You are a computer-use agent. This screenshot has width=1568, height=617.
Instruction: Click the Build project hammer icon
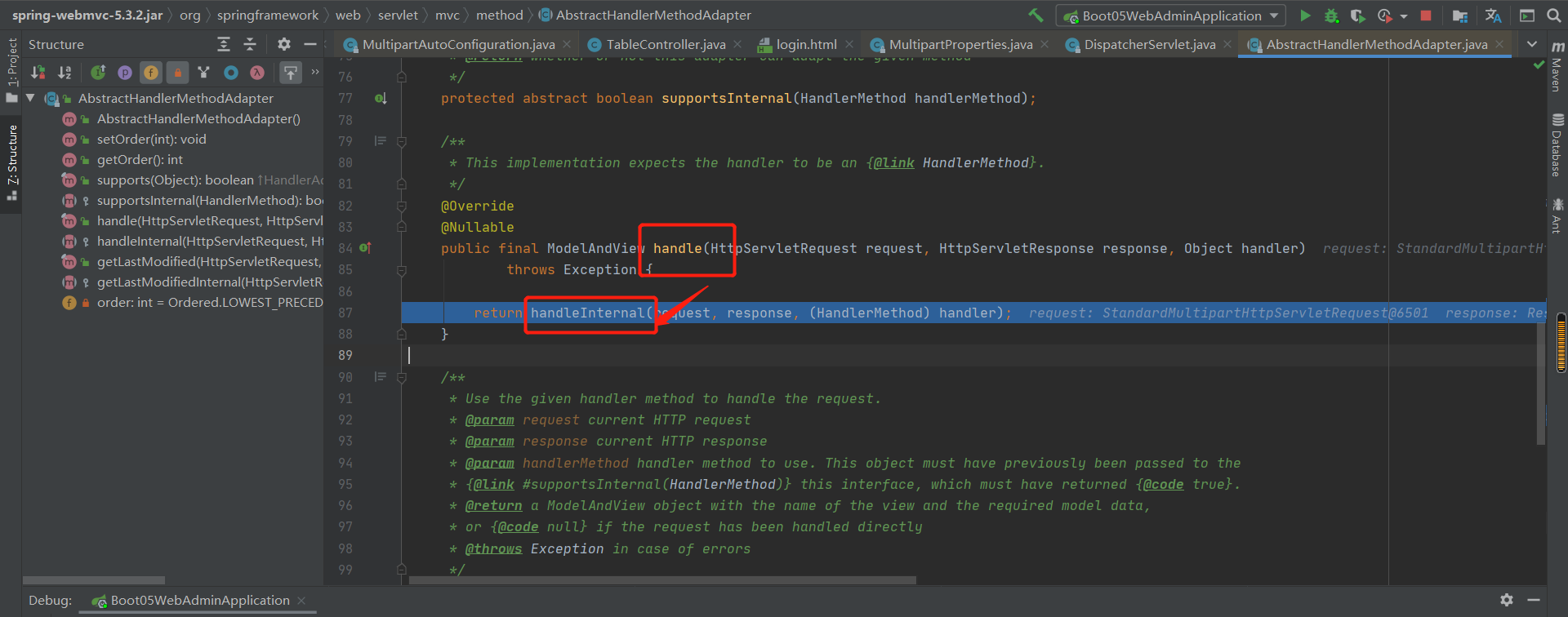1036,16
